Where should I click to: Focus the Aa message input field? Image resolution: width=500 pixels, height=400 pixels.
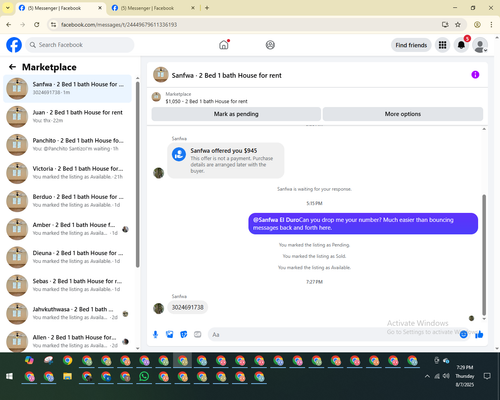pos(333,334)
